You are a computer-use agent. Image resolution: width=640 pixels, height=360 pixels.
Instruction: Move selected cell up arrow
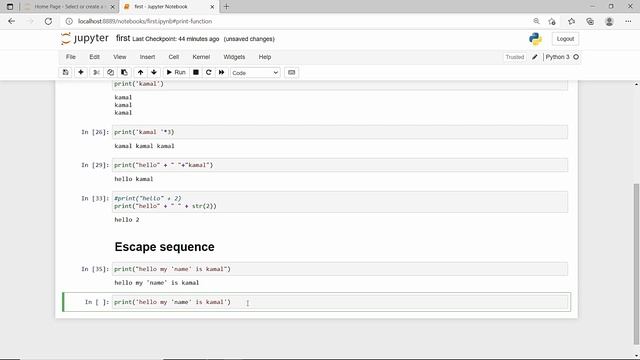pos(140,72)
